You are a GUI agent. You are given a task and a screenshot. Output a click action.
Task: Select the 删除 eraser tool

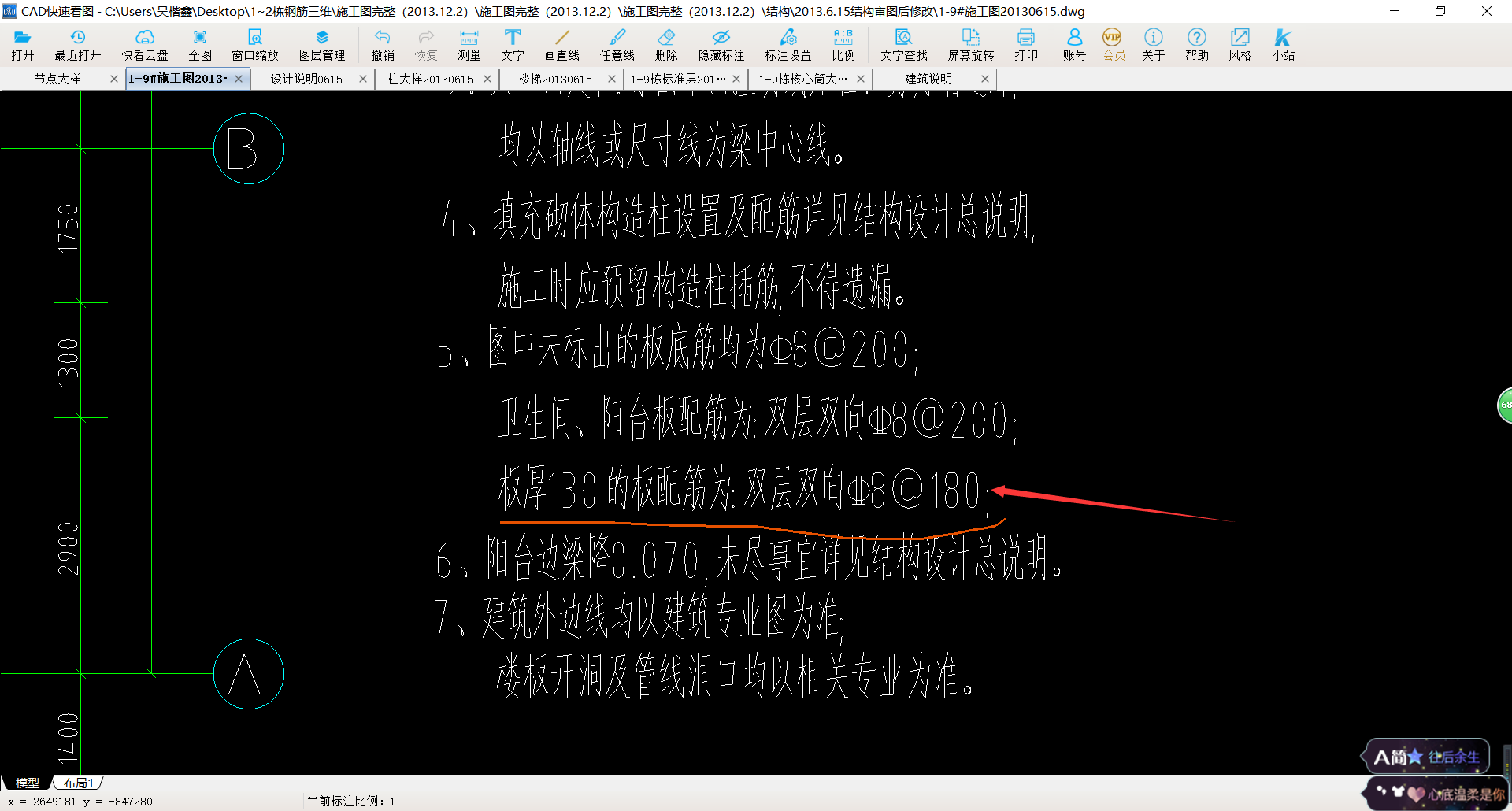coord(666,45)
